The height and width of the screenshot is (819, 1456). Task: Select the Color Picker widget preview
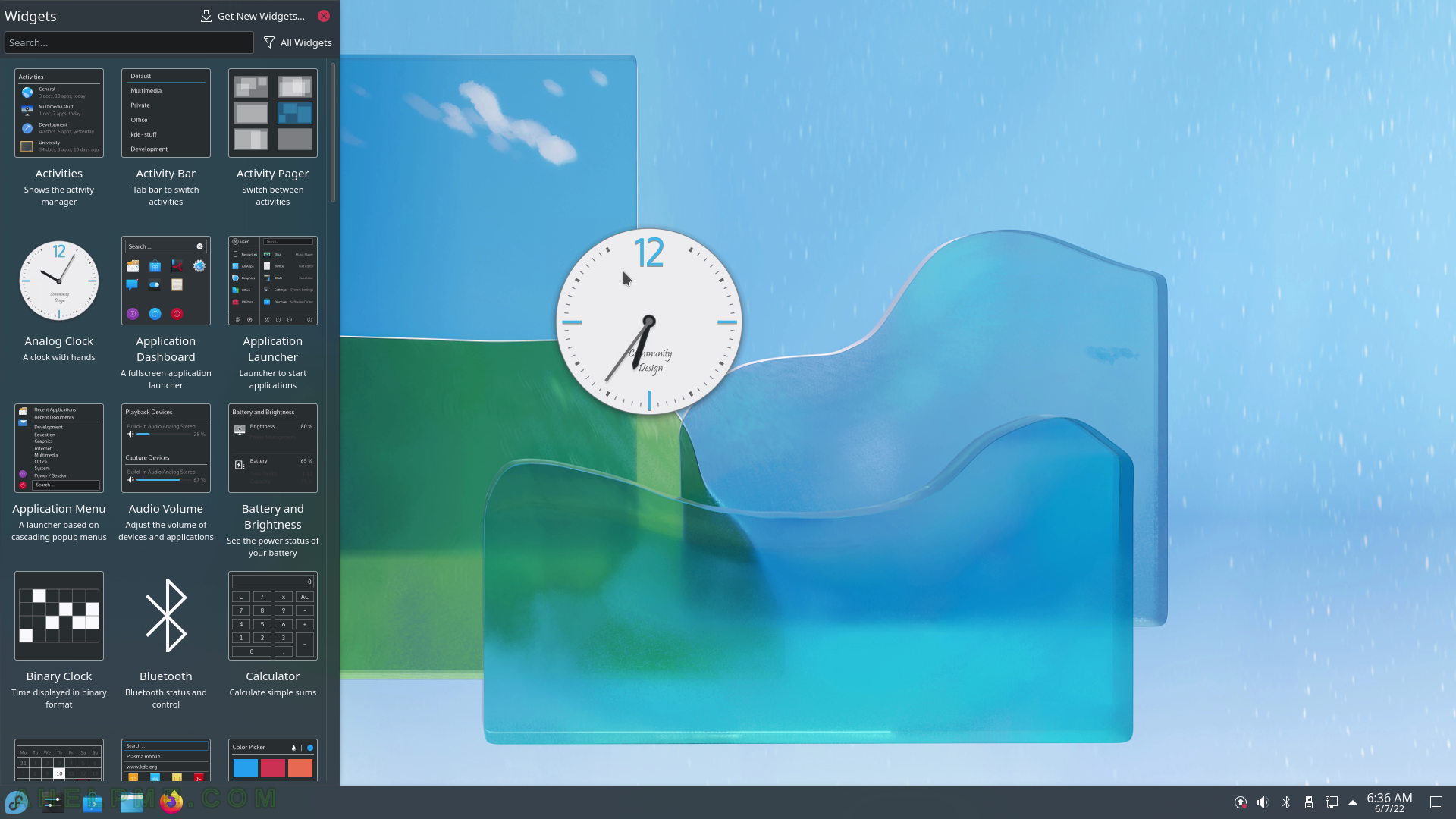click(272, 761)
